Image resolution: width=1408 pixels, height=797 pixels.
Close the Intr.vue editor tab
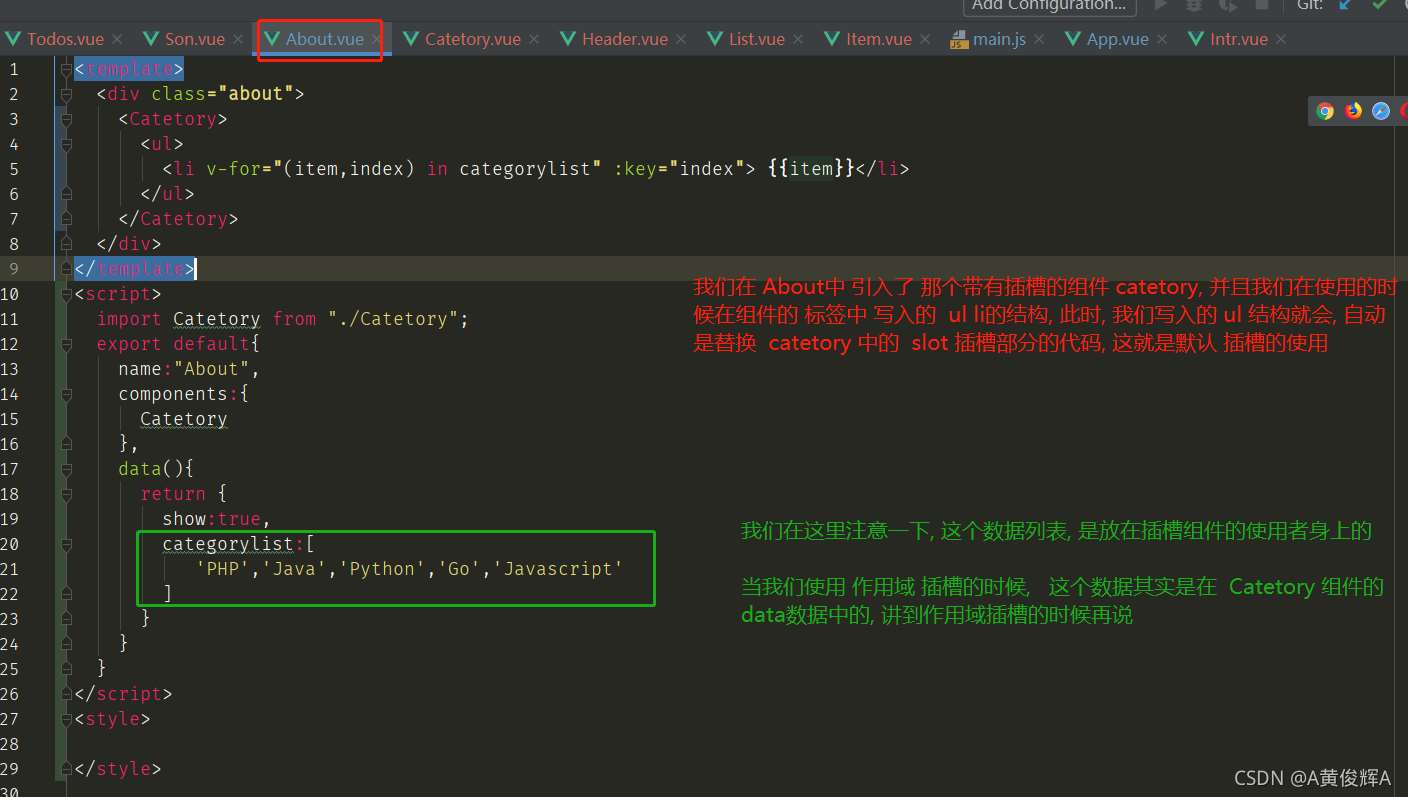pos(1281,39)
